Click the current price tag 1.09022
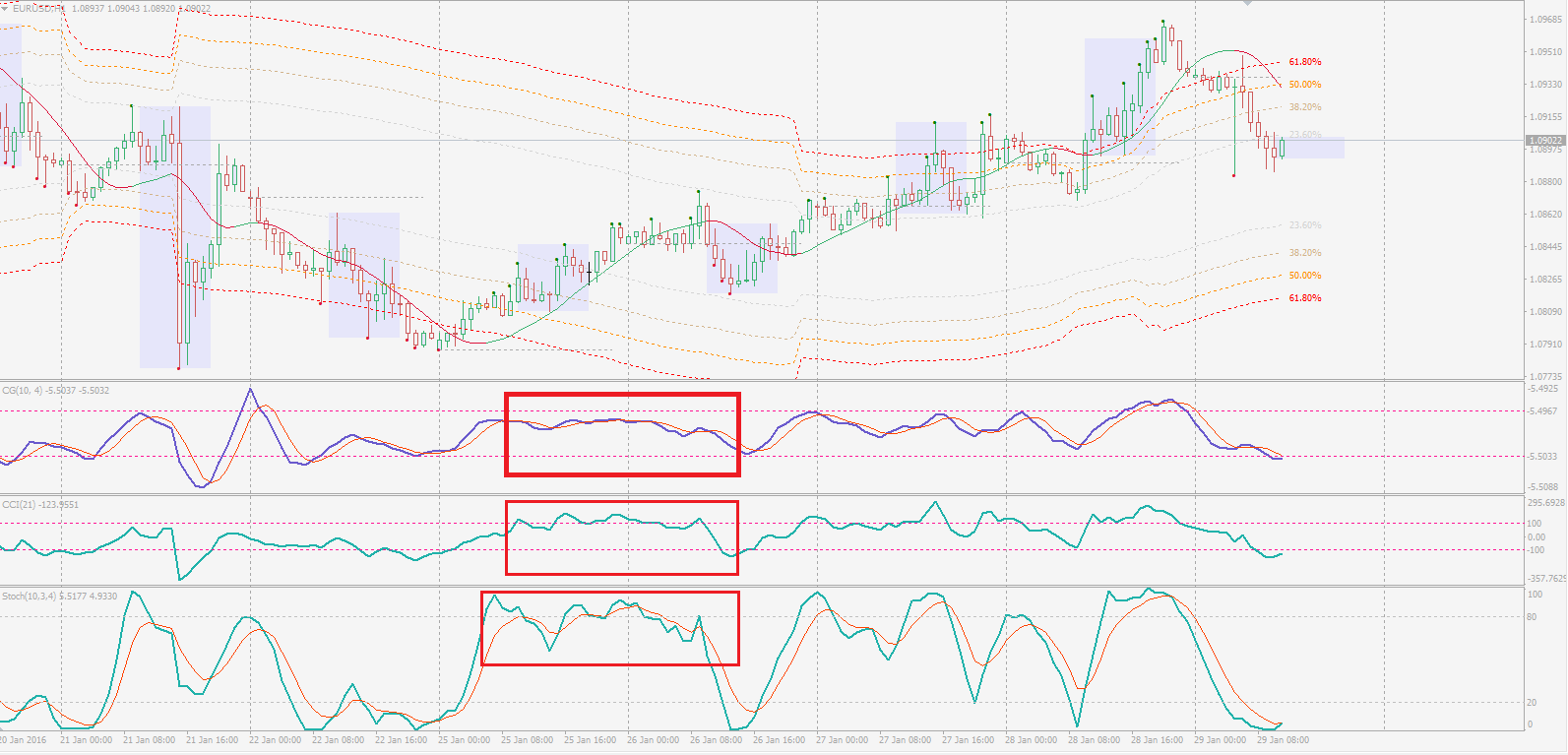The height and width of the screenshot is (755, 1568). tap(1545, 141)
